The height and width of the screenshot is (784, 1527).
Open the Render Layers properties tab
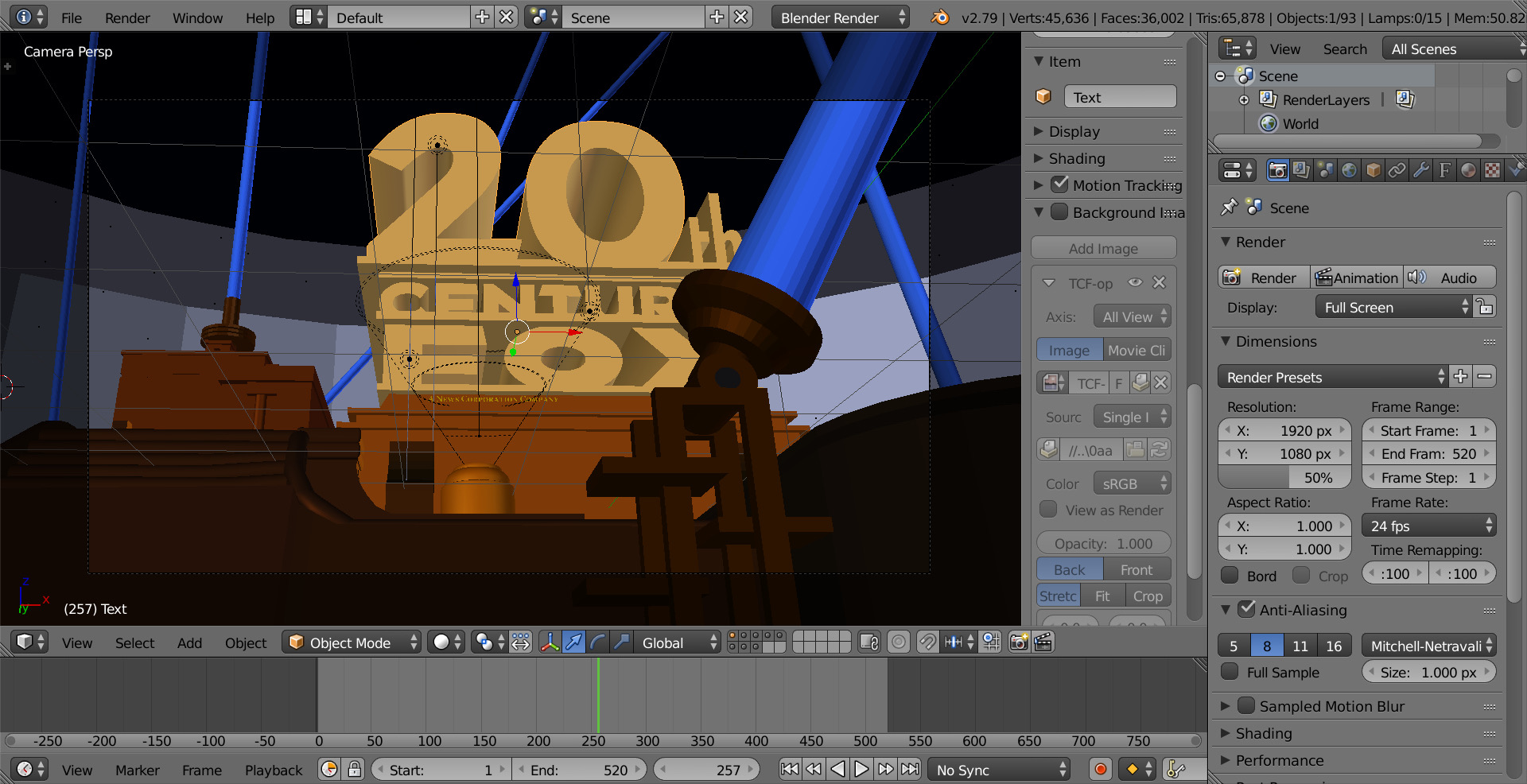[1301, 170]
